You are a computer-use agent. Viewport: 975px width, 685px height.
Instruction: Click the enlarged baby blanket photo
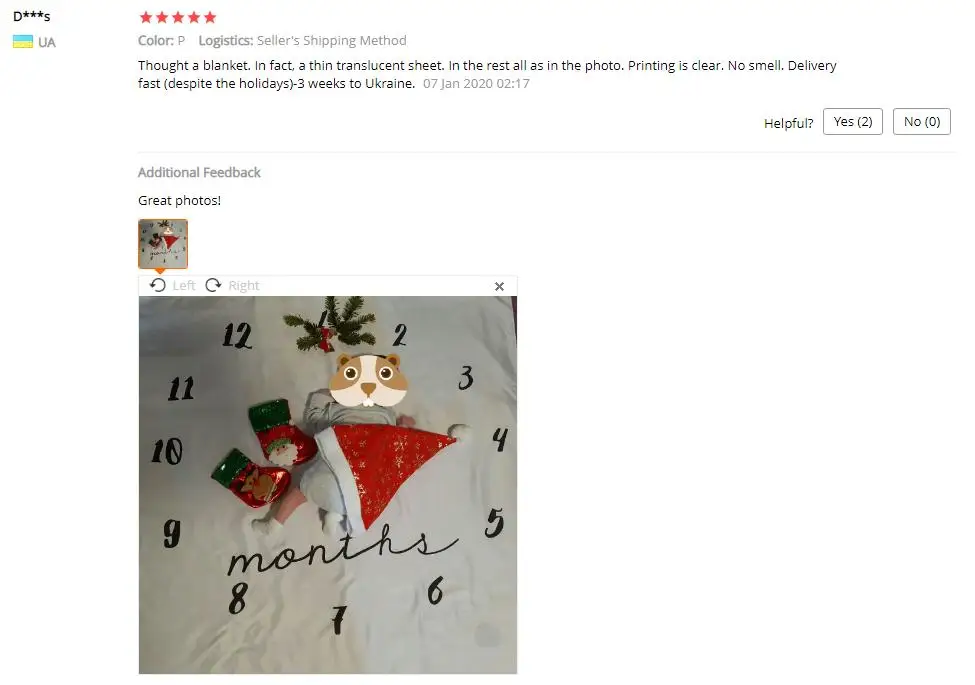pos(328,485)
